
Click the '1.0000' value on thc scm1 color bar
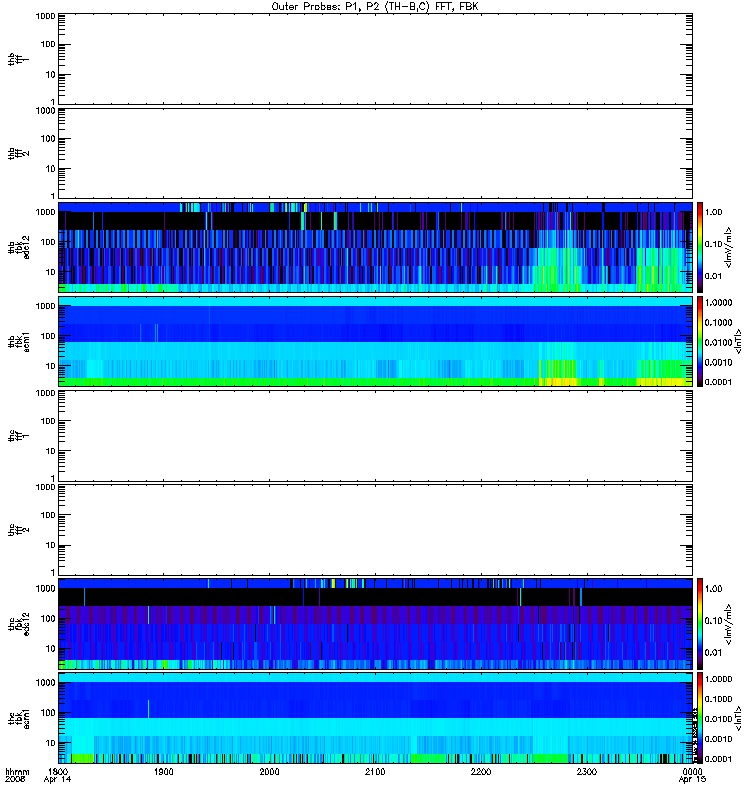(718, 679)
